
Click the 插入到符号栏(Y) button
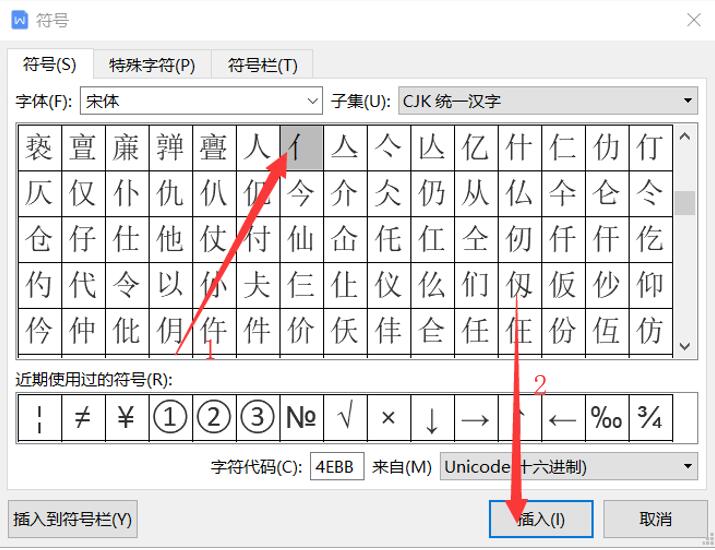73,519
